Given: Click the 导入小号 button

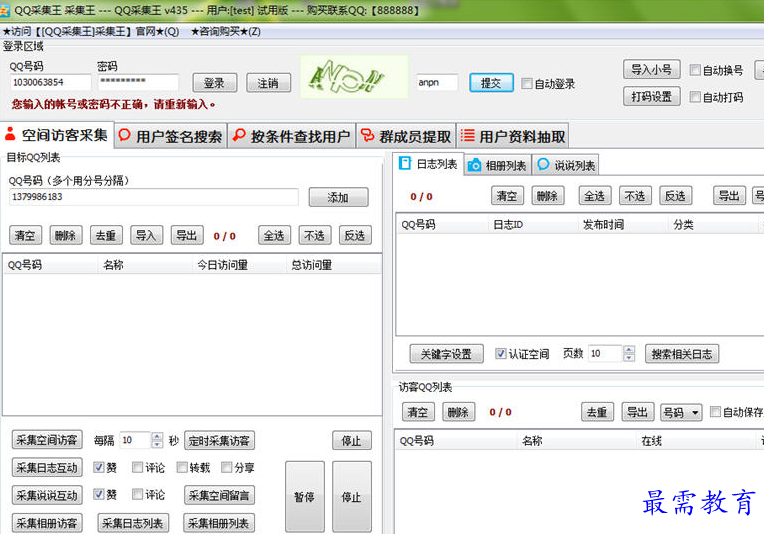Looking at the screenshot, I should point(651,69).
